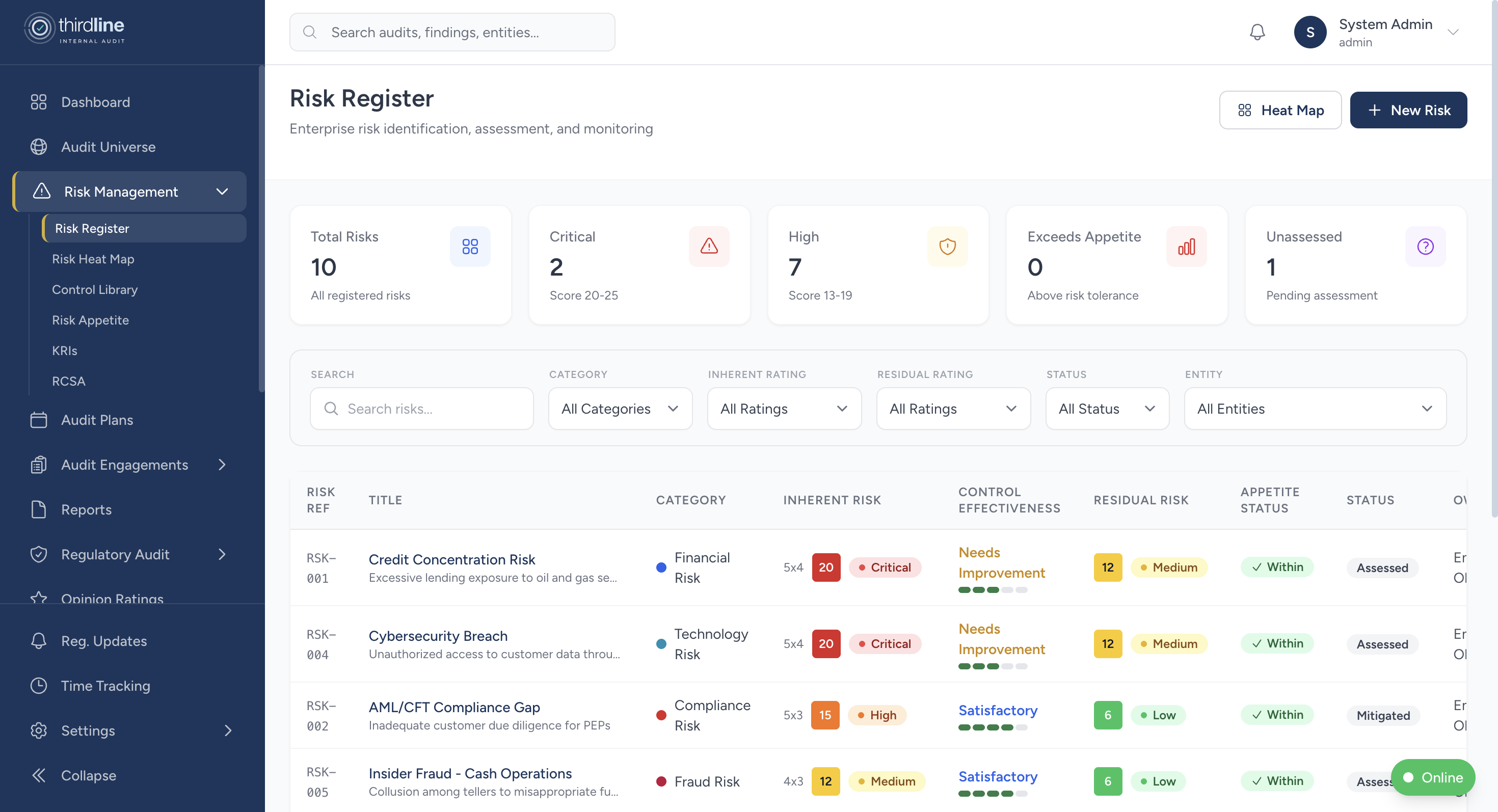Open the Risk Heat Map page

click(93, 259)
